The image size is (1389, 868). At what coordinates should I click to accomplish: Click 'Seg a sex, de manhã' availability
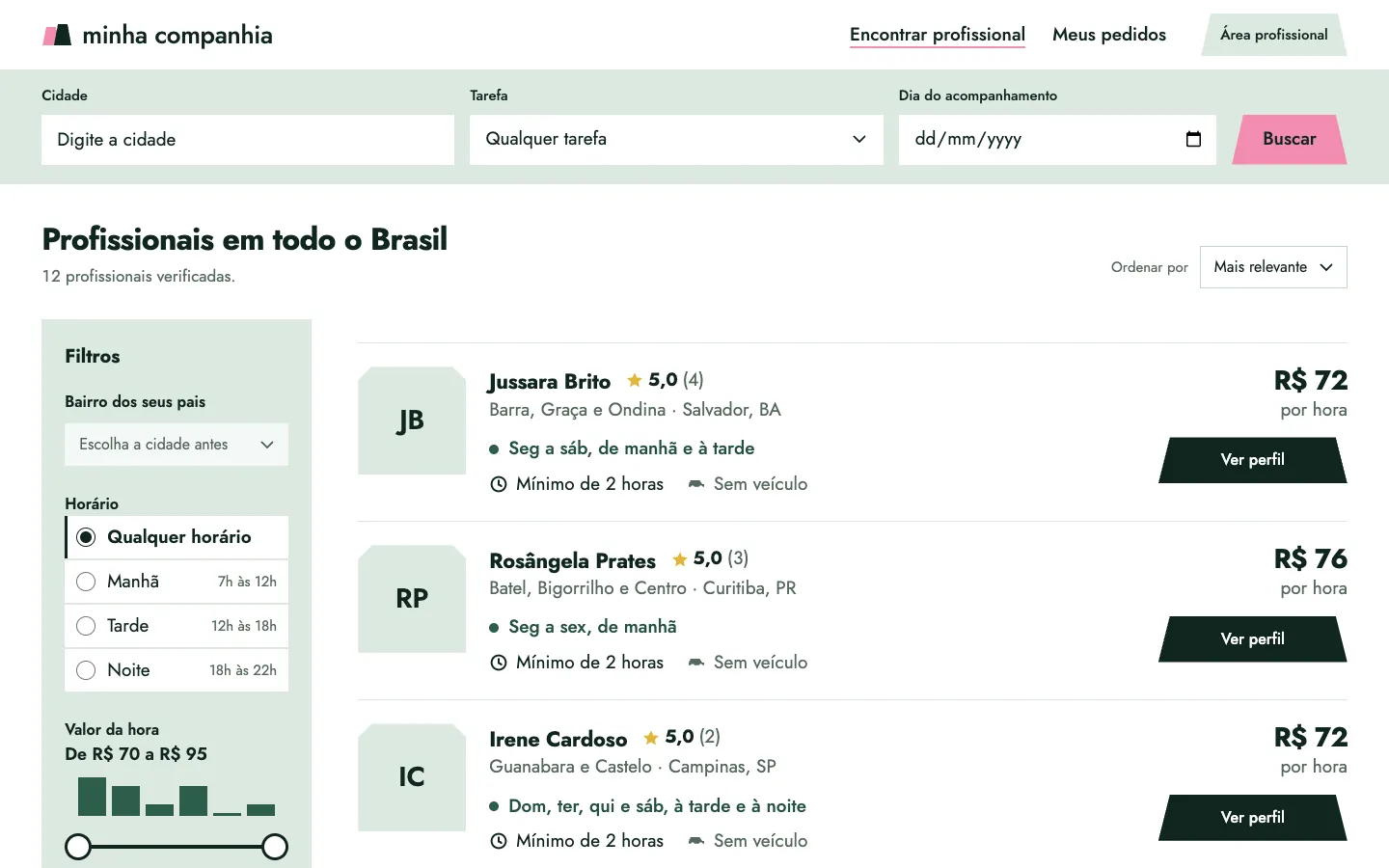[x=592, y=627]
